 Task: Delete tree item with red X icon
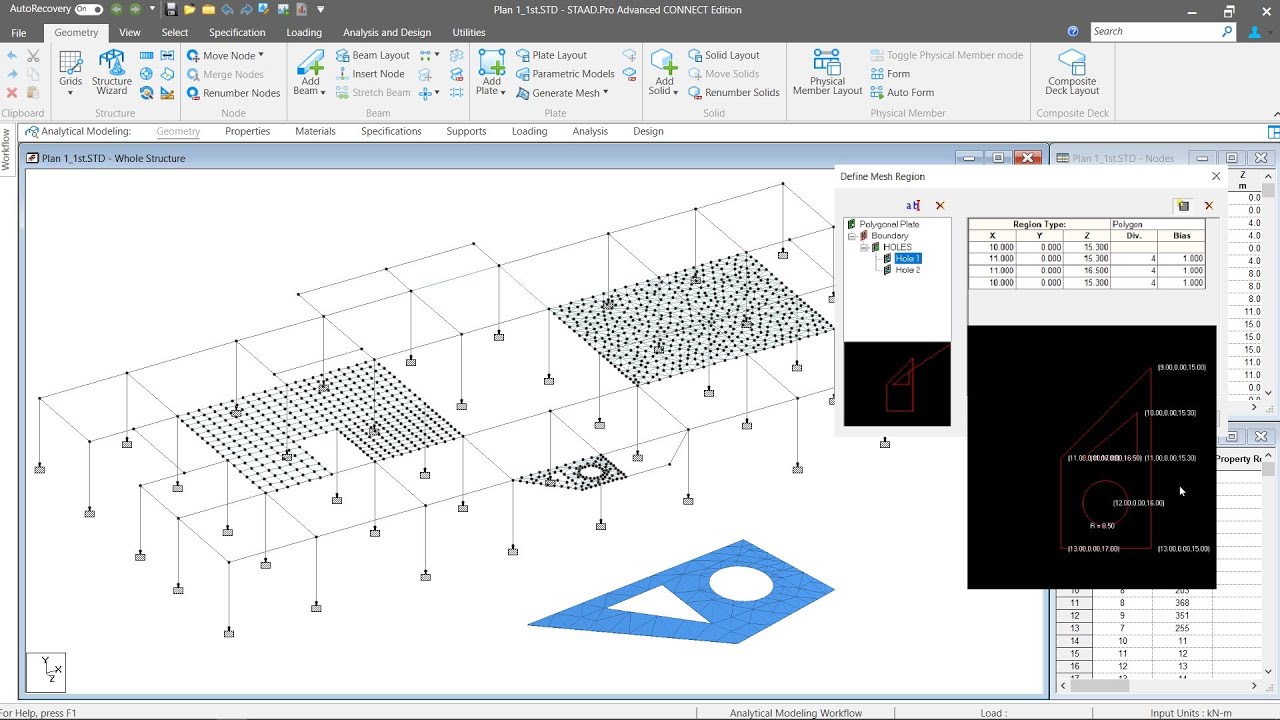pyautogui.click(x=940, y=205)
